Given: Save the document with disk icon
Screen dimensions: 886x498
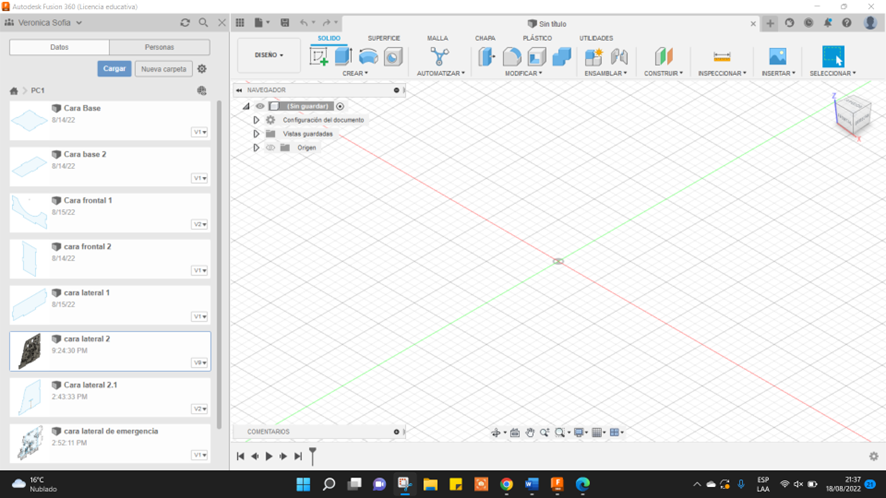Looking at the screenshot, I should [285, 23].
